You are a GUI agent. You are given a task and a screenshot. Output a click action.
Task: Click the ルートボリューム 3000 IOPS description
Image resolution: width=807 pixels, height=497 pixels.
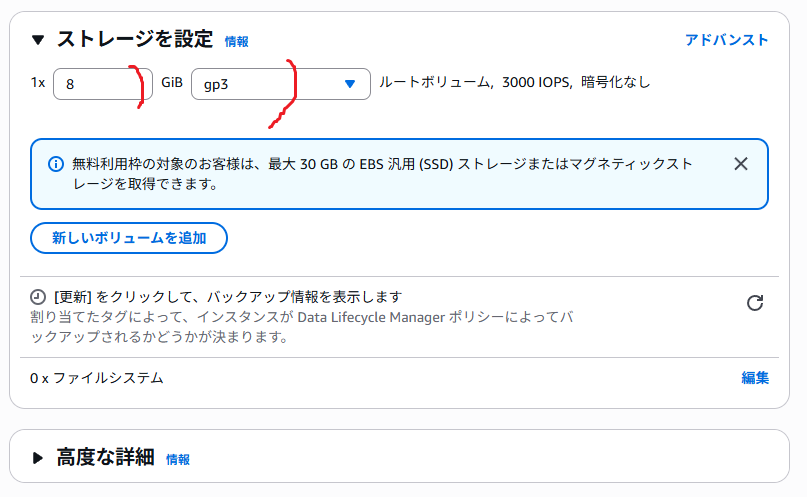point(515,83)
